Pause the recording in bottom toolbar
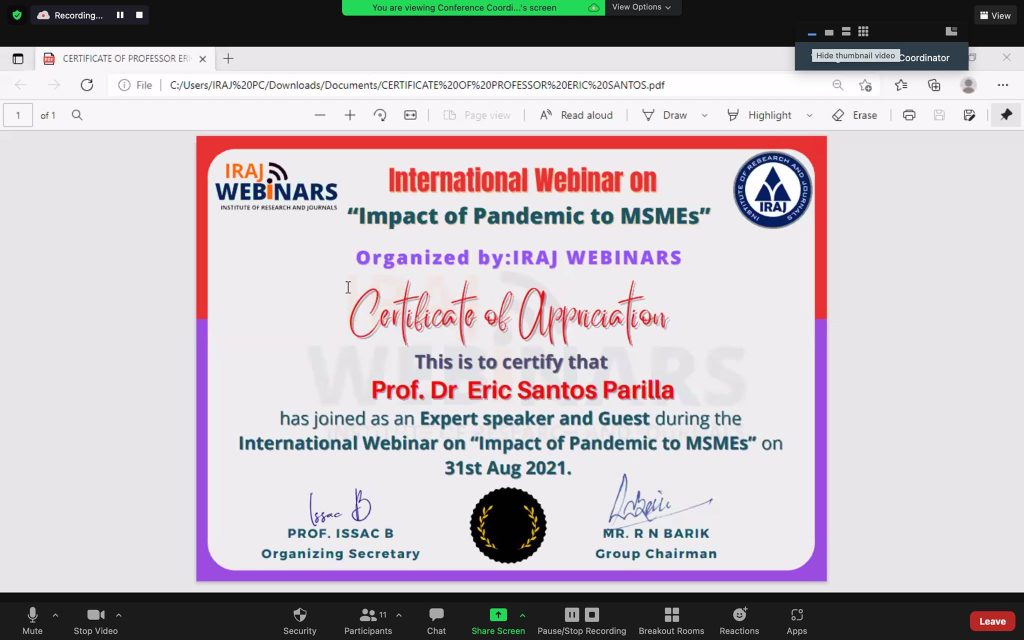1024x640 pixels. pos(572,615)
